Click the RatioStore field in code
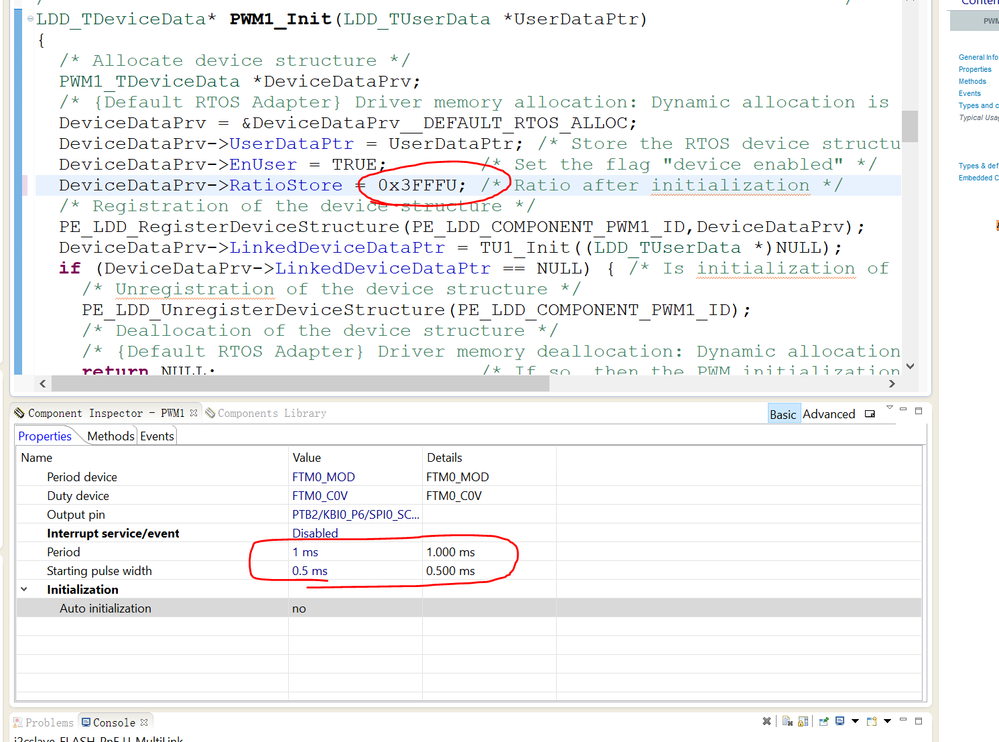Image resolution: width=999 pixels, height=742 pixels. click(x=285, y=185)
